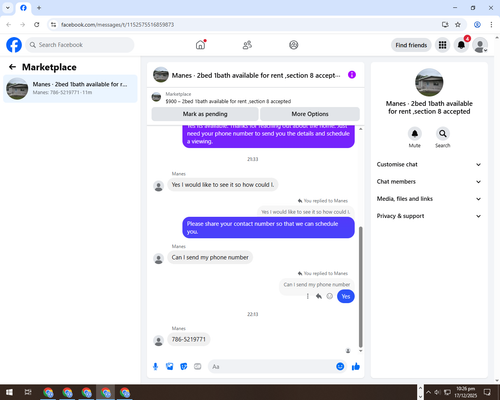This screenshot has height=400, width=500.
Task: Focus the Search Facebook field
Action: point(80,45)
